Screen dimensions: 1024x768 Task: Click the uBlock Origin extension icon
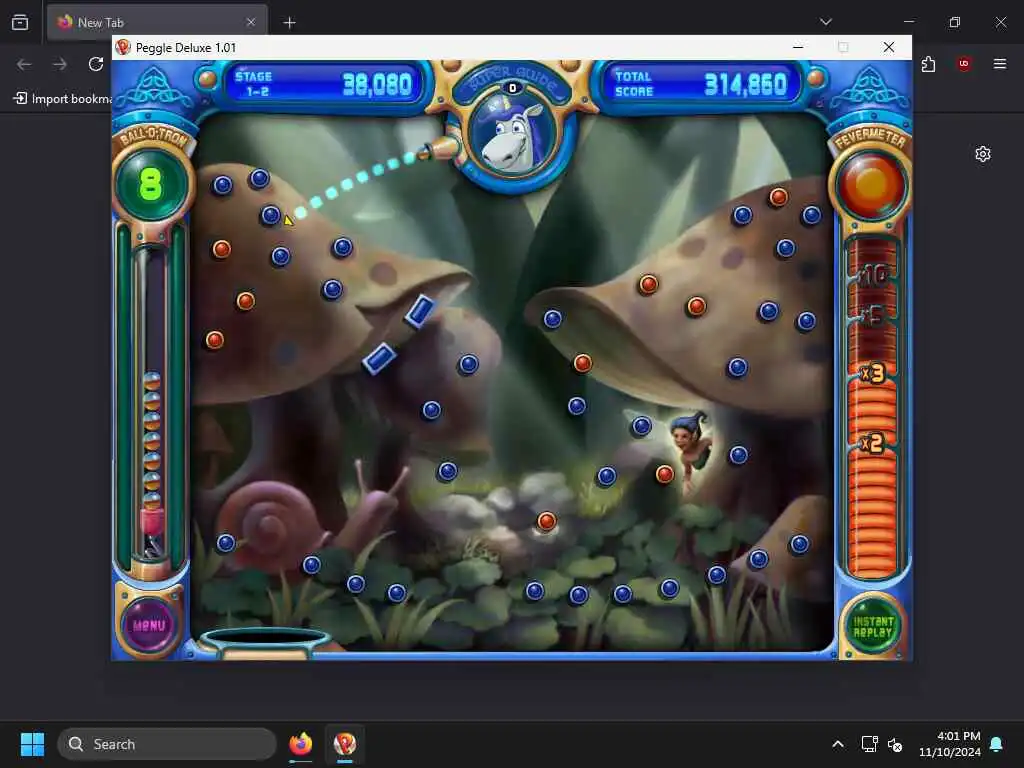964,64
